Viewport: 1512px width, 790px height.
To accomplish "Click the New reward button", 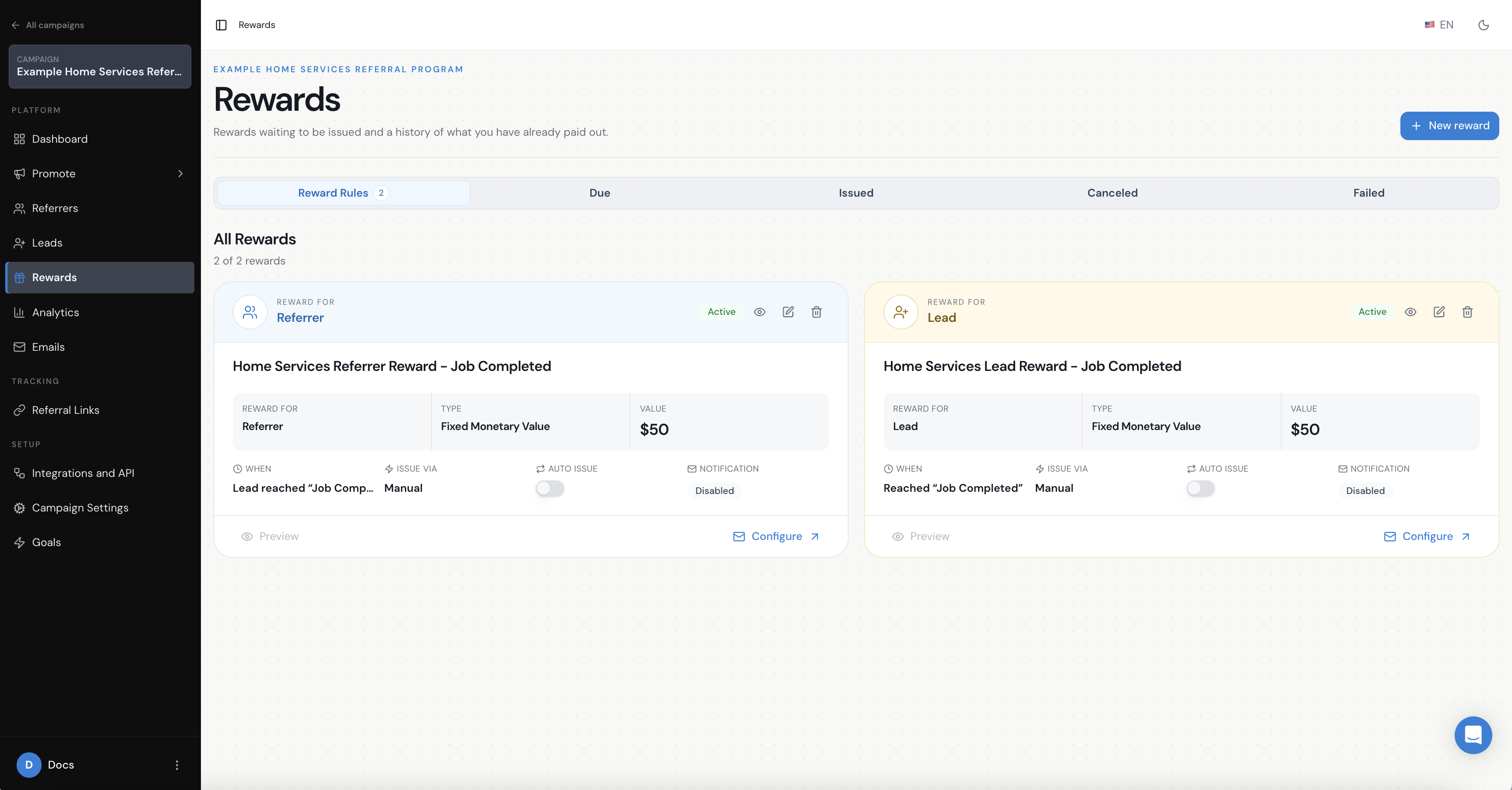I will click(x=1449, y=126).
